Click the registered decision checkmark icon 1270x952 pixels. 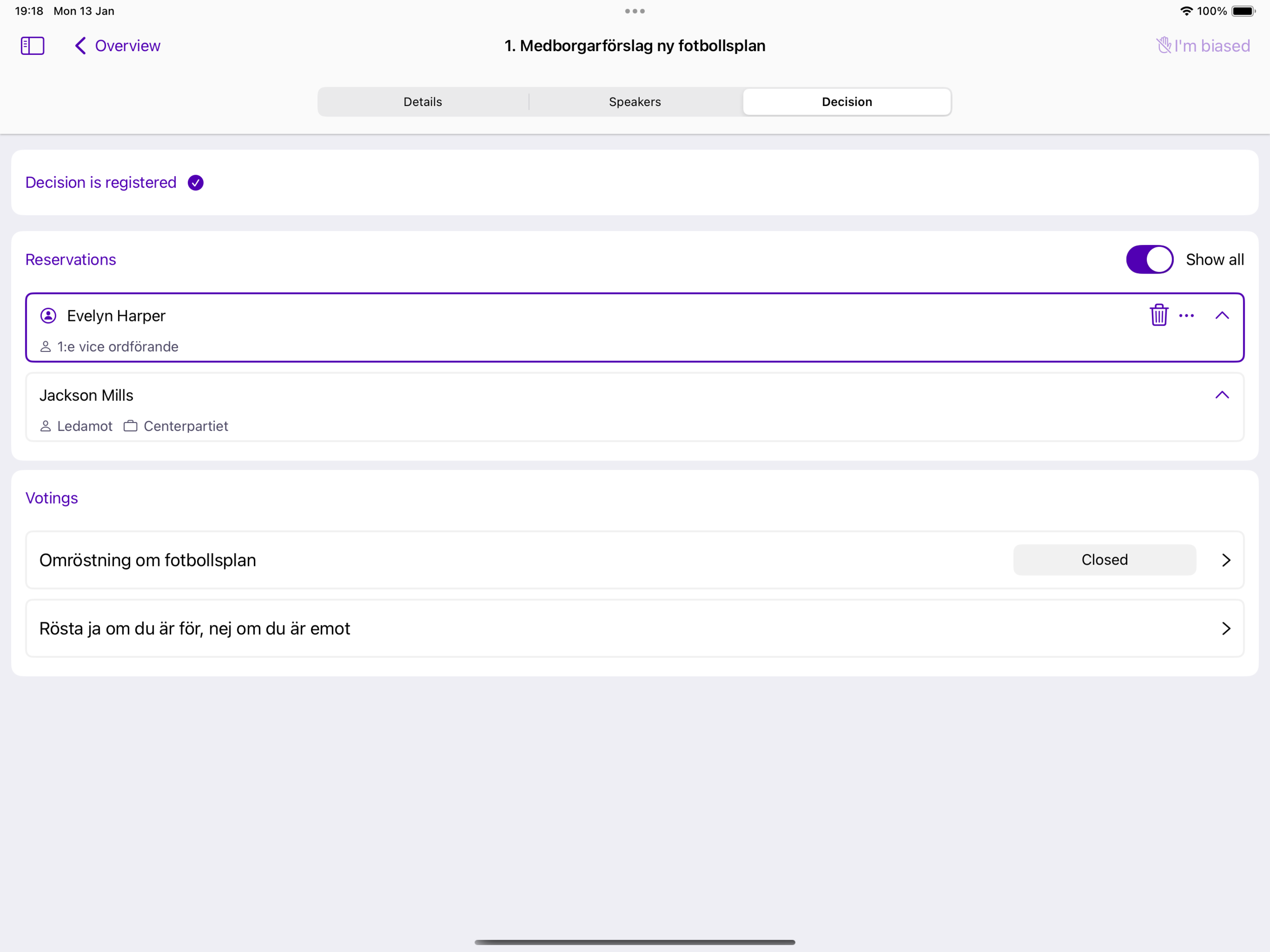(196, 183)
